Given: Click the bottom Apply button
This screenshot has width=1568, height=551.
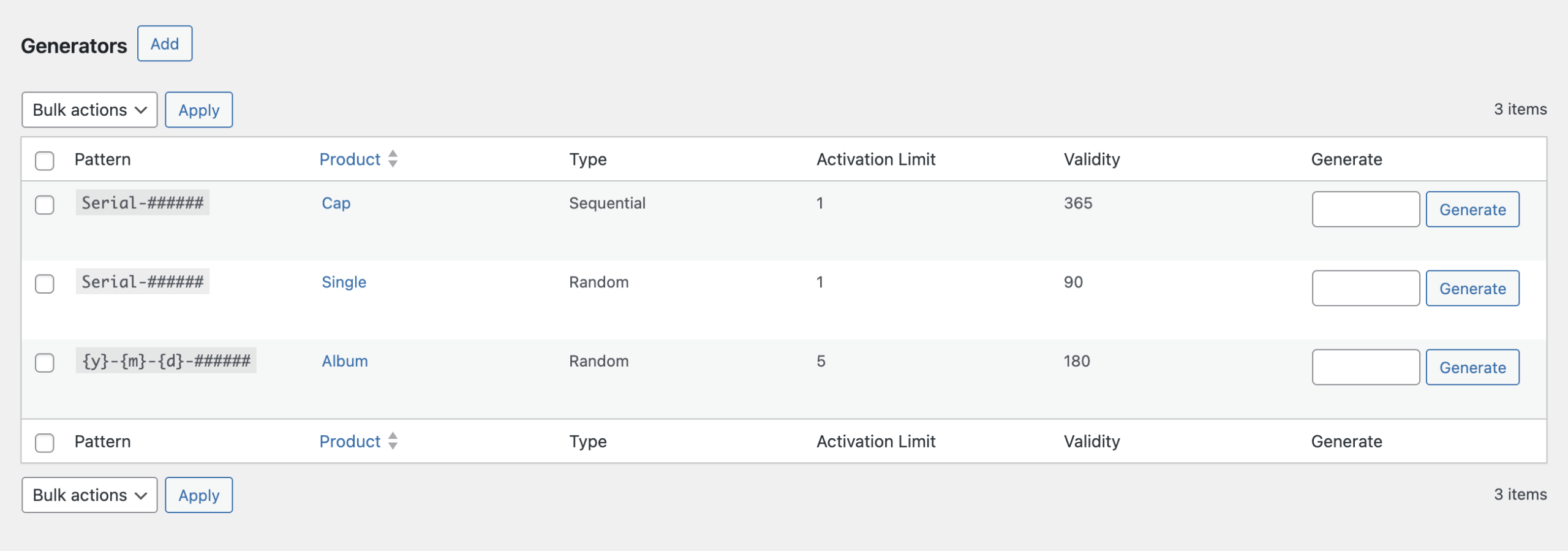Looking at the screenshot, I should (198, 495).
